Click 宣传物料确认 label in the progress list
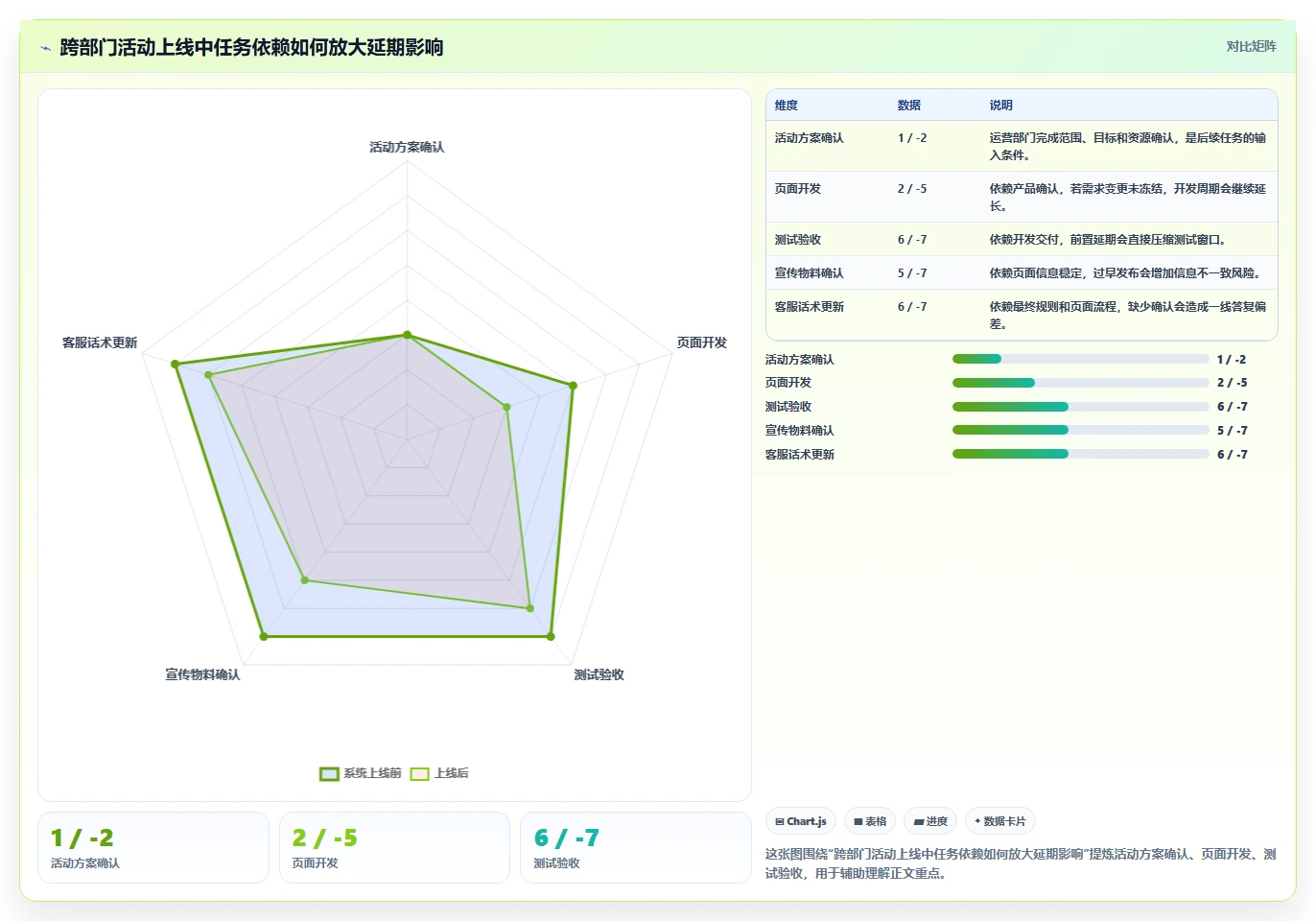Screen dimensions: 1316x921 point(800,431)
